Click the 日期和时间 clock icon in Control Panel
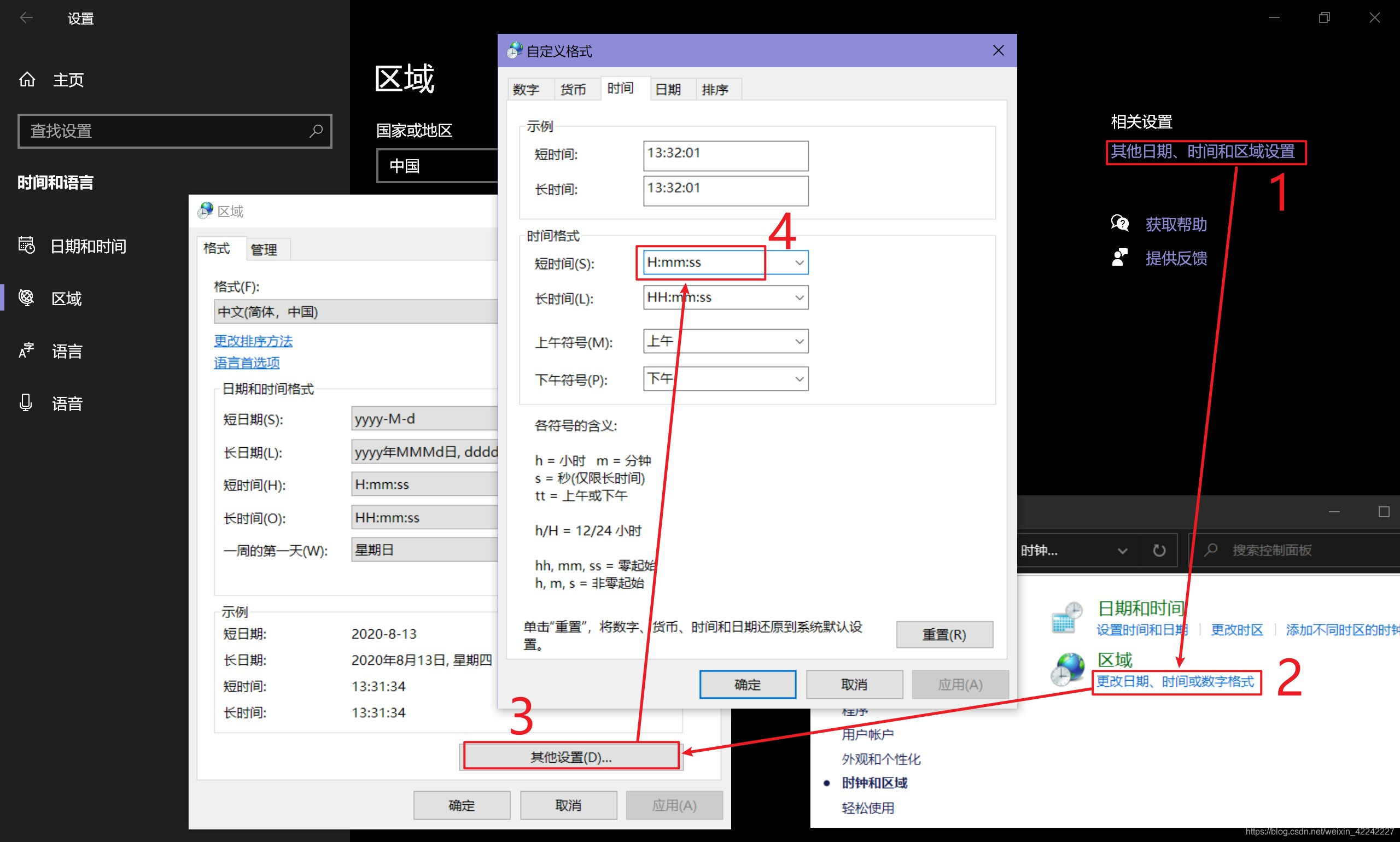 click(1066, 617)
